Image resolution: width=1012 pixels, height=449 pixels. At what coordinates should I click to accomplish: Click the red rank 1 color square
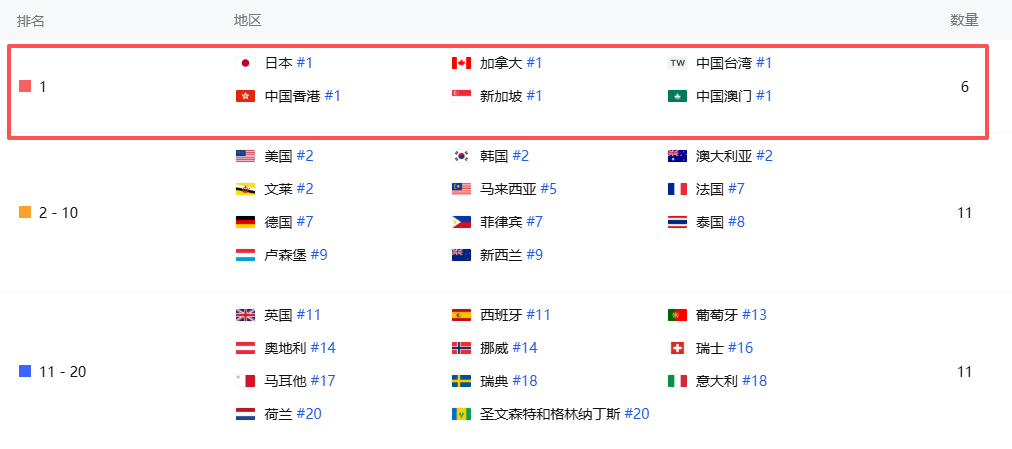(25, 87)
